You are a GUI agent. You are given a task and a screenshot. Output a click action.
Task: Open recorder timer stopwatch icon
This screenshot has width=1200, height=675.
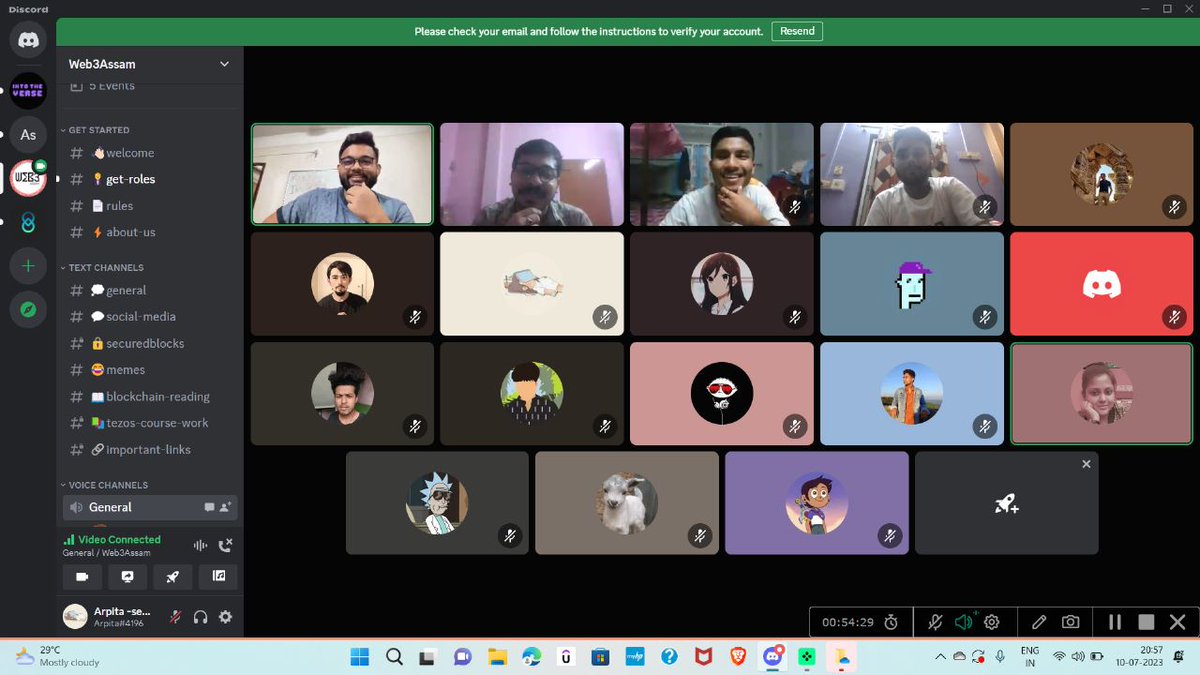(x=891, y=622)
